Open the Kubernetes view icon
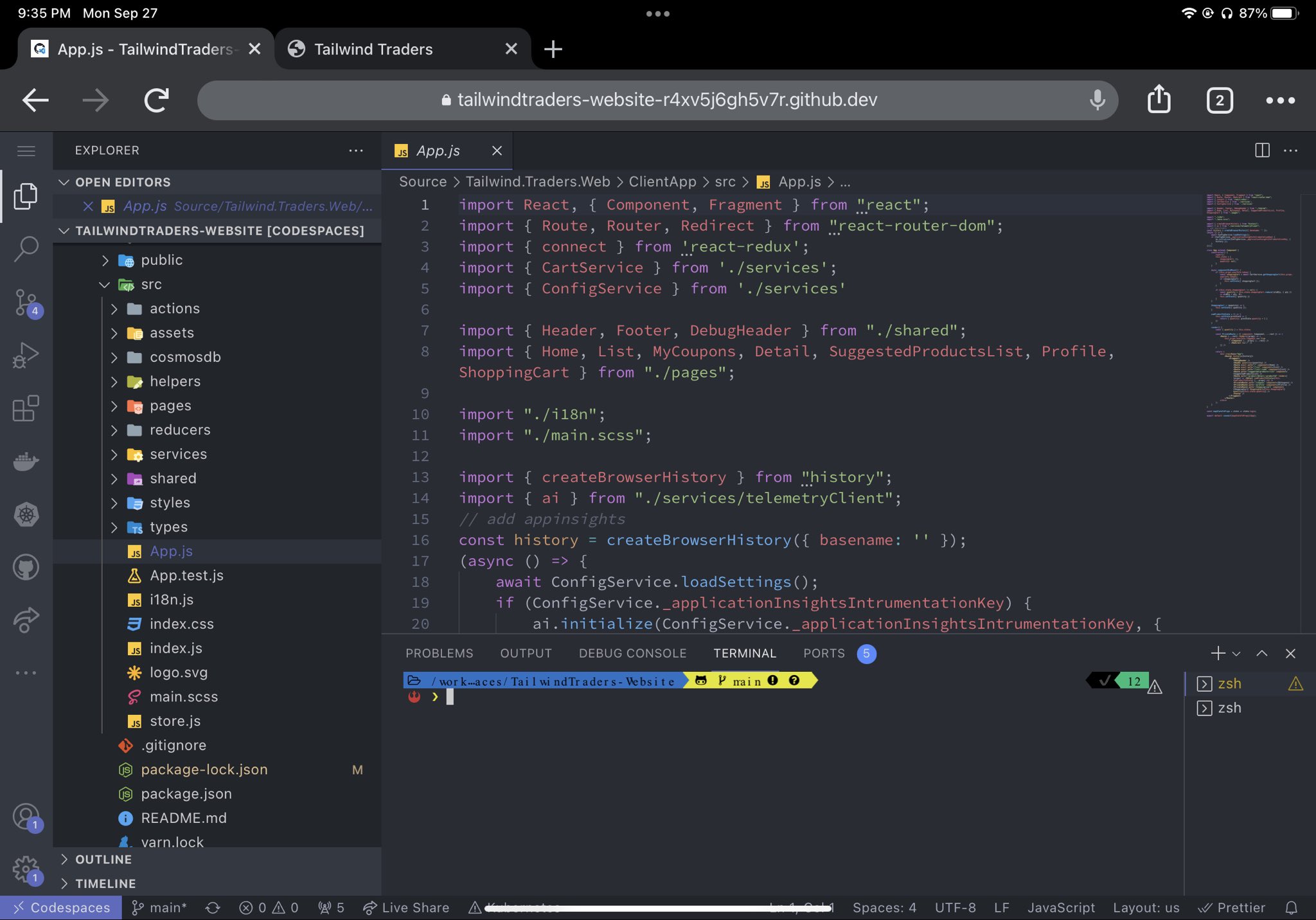 (x=26, y=514)
